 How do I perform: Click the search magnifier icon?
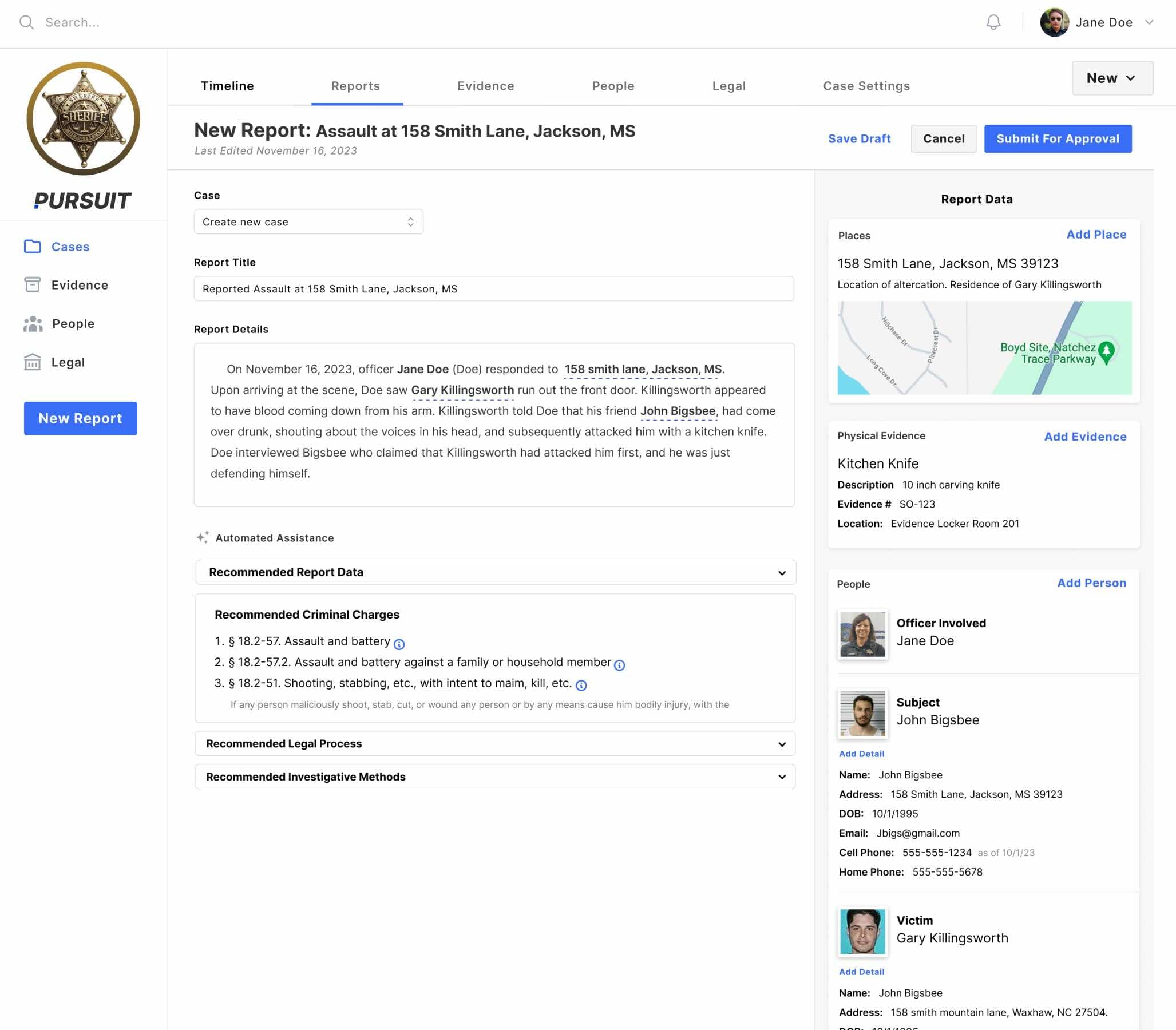pos(26,22)
